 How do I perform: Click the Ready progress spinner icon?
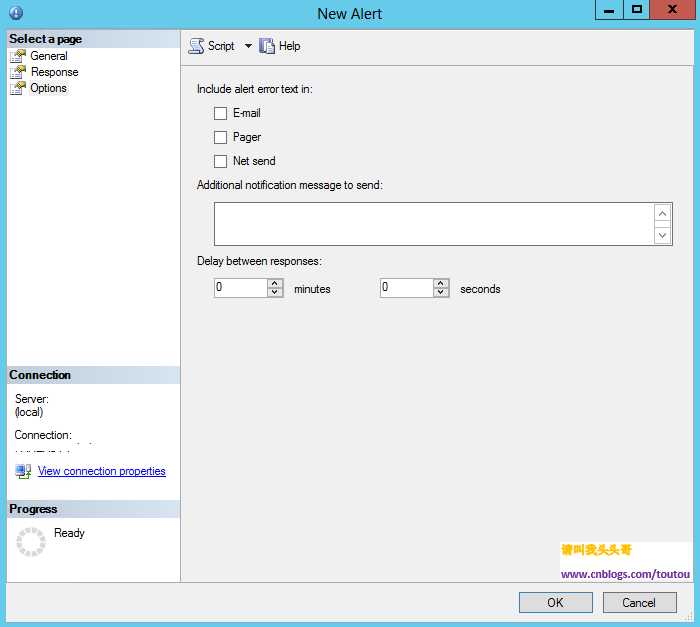click(x=31, y=542)
